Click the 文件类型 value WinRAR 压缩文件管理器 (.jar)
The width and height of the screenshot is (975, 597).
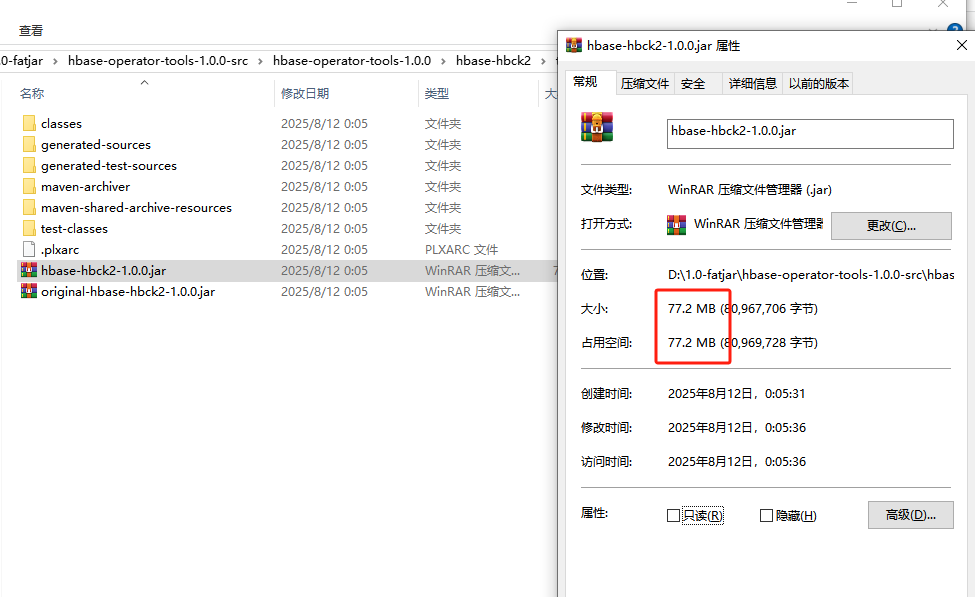point(750,190)
